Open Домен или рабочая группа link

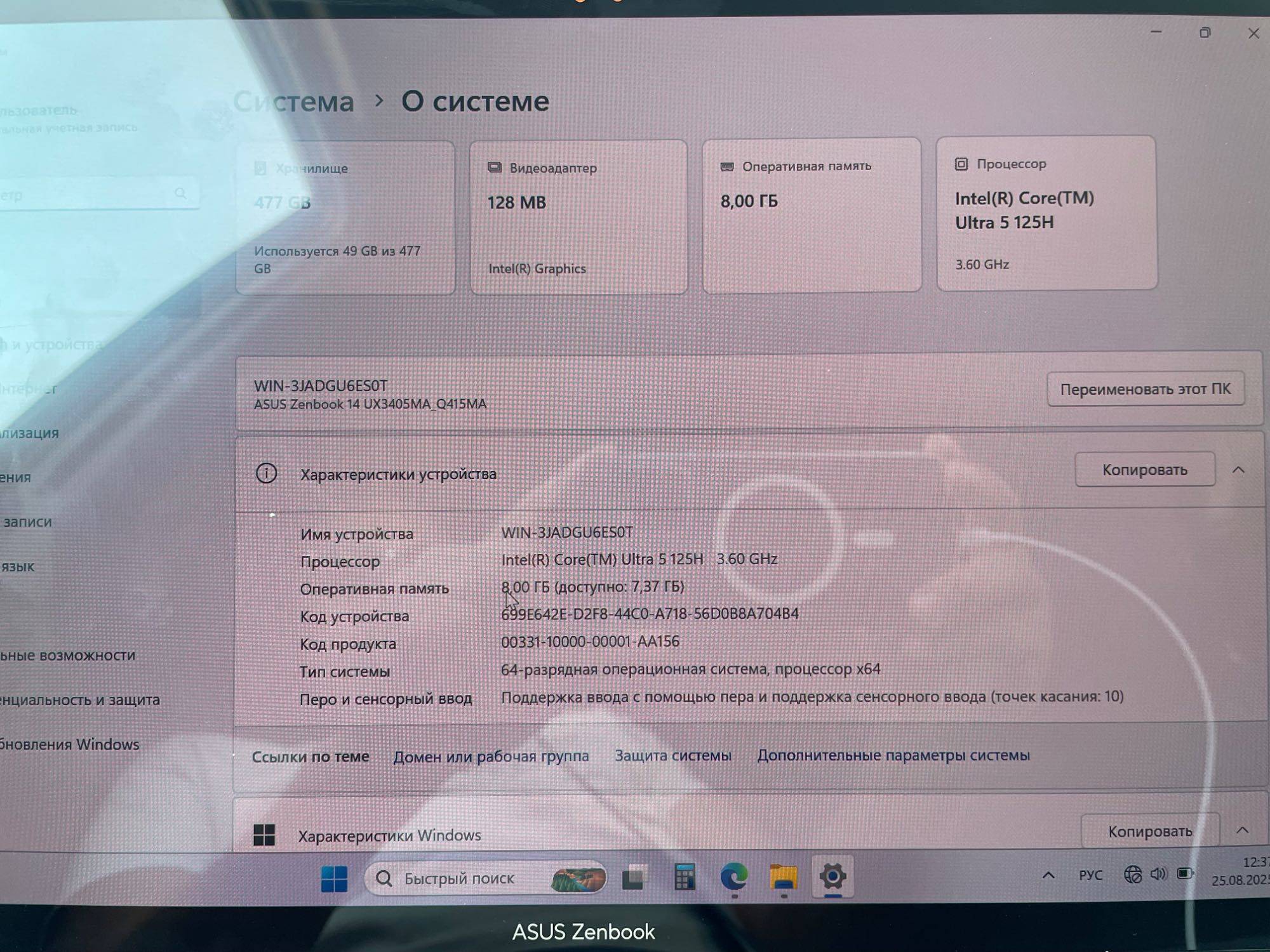point(491,757)
